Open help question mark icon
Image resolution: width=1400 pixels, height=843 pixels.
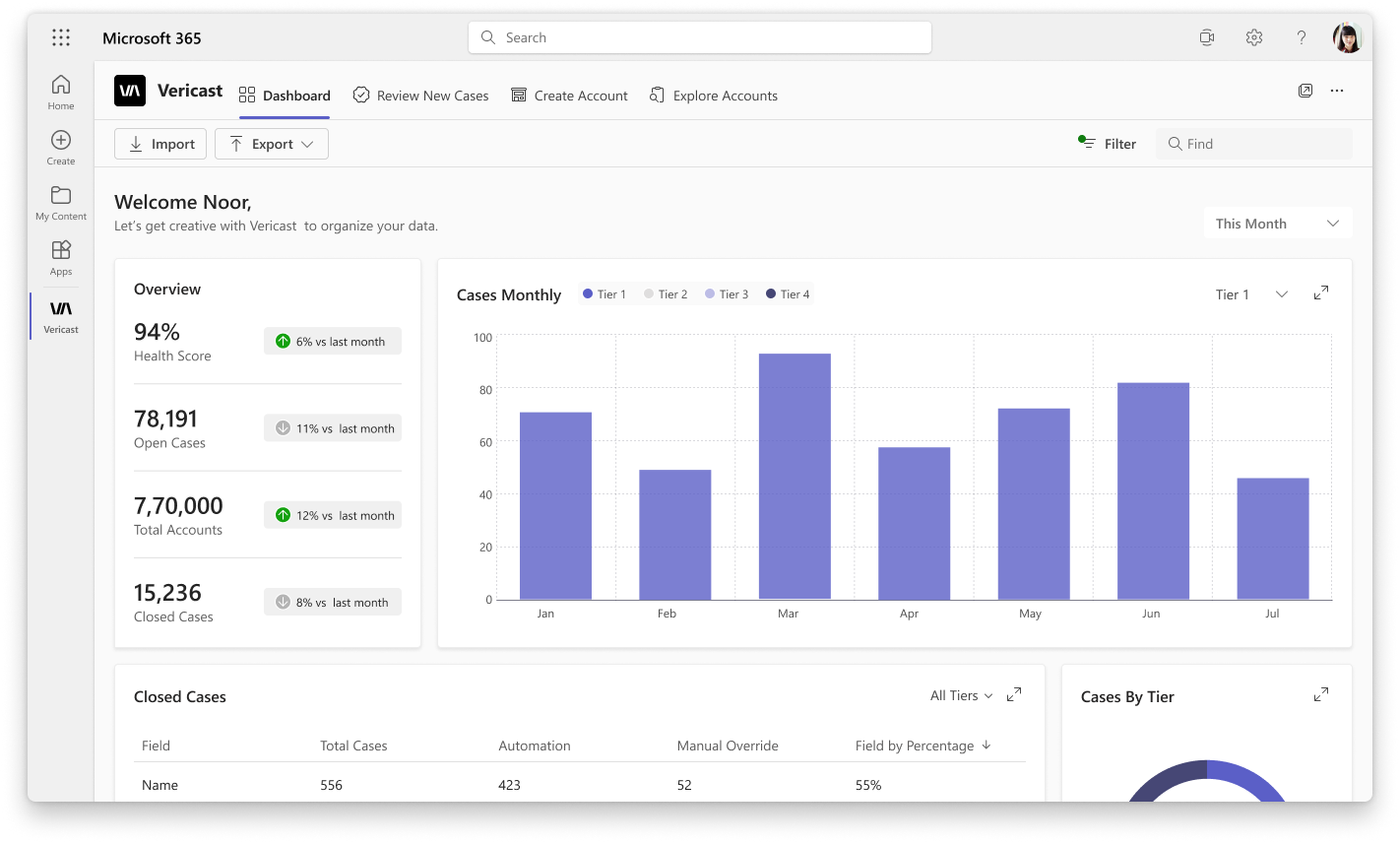tap(1302, 37)
